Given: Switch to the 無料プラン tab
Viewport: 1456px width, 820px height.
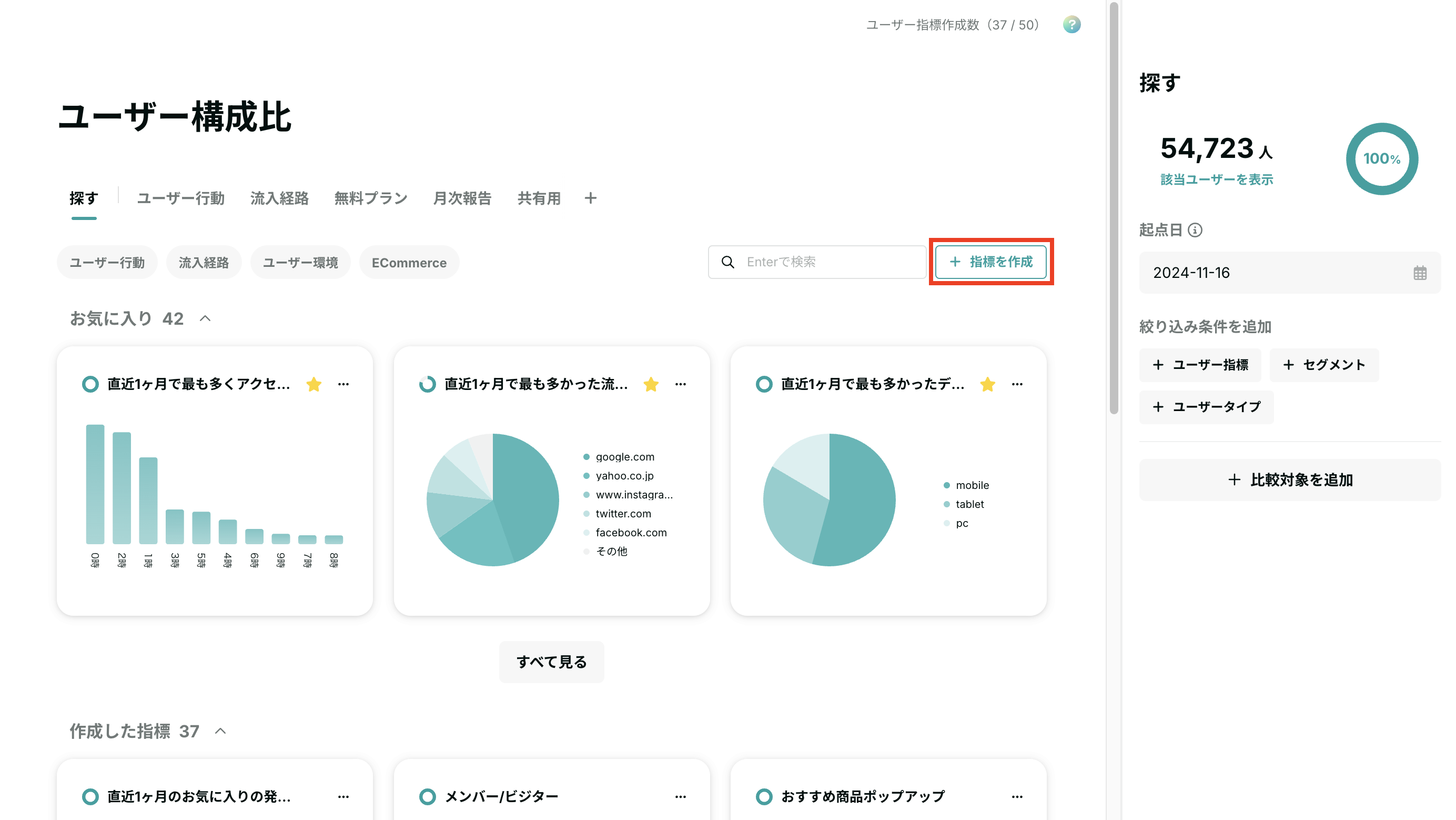Looking at the screenshot, I should [371, 198].
